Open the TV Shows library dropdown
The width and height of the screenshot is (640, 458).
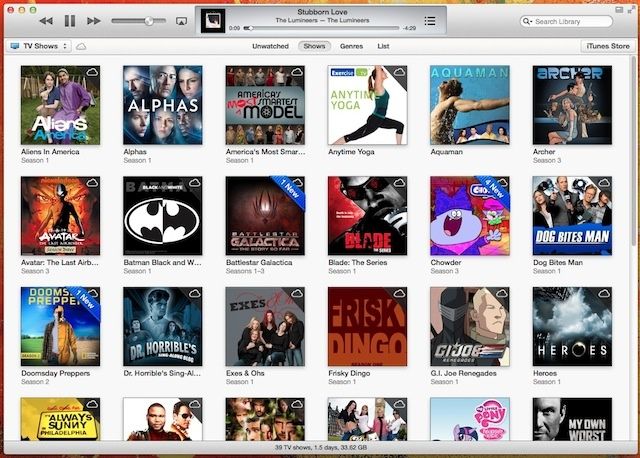(x=39, y=46)
